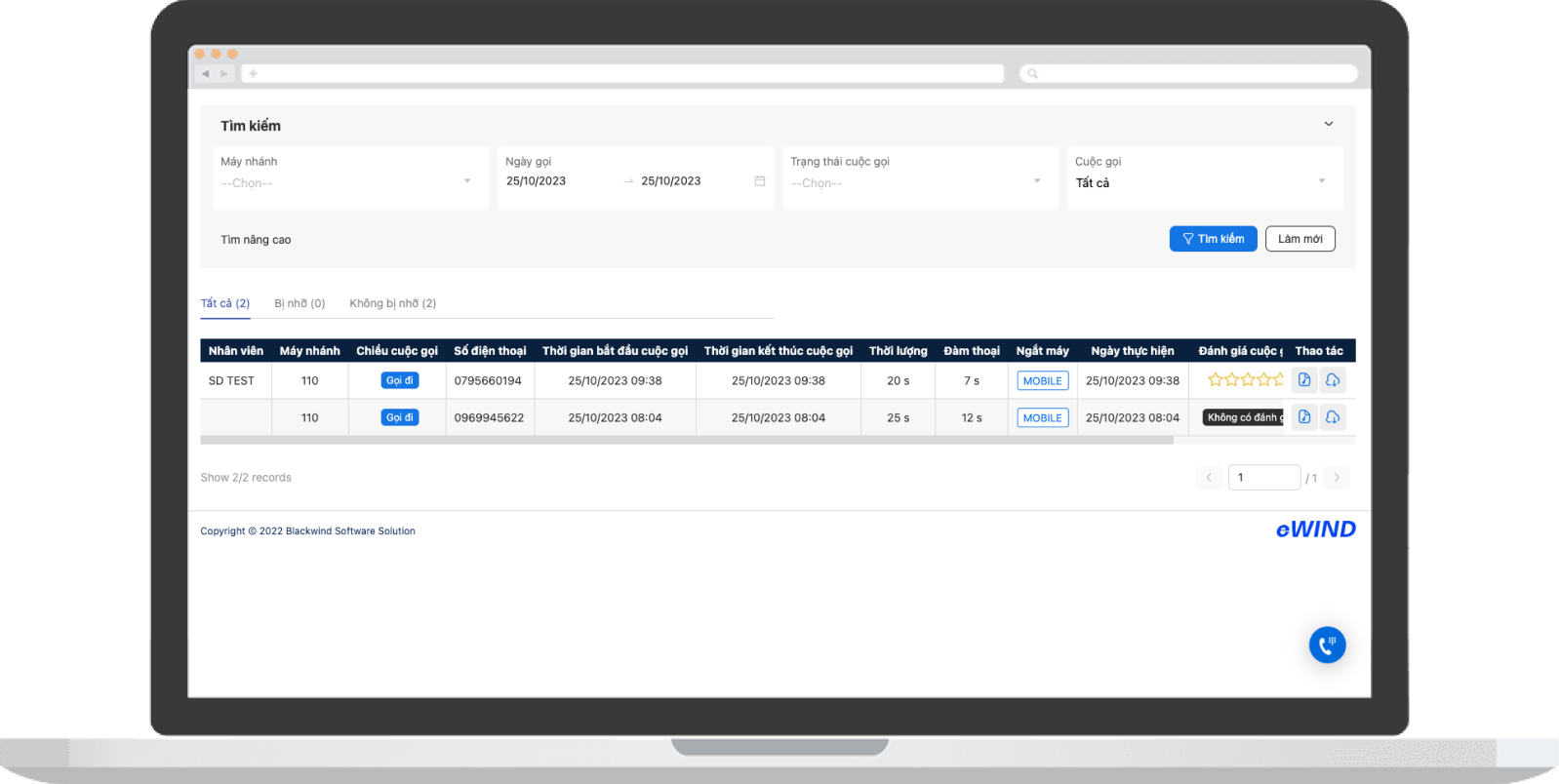Click Show 2/2 records text

[246, 478]
